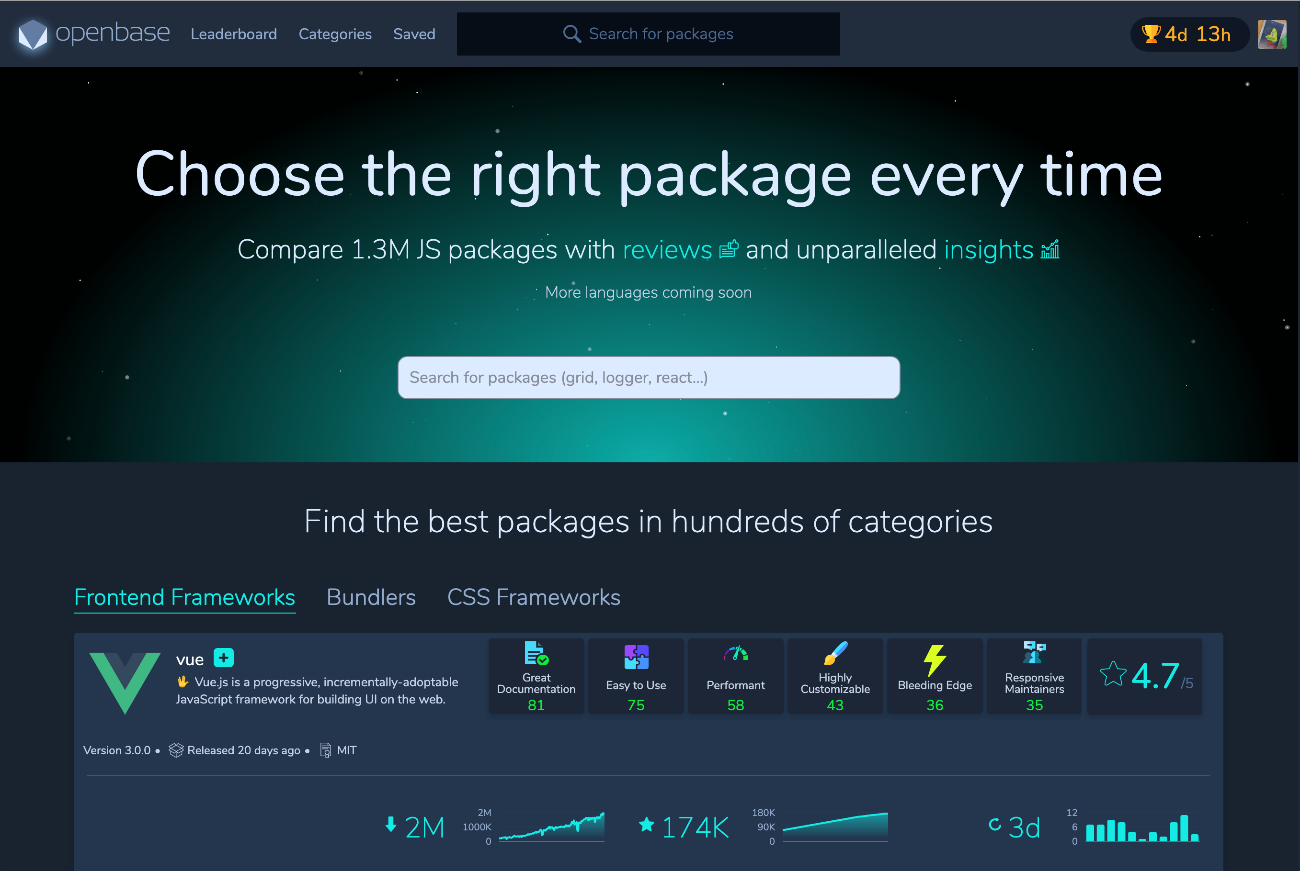Click the Highly Customizable paintbrush icon
1300x871 pixels.
coord(835,654)
